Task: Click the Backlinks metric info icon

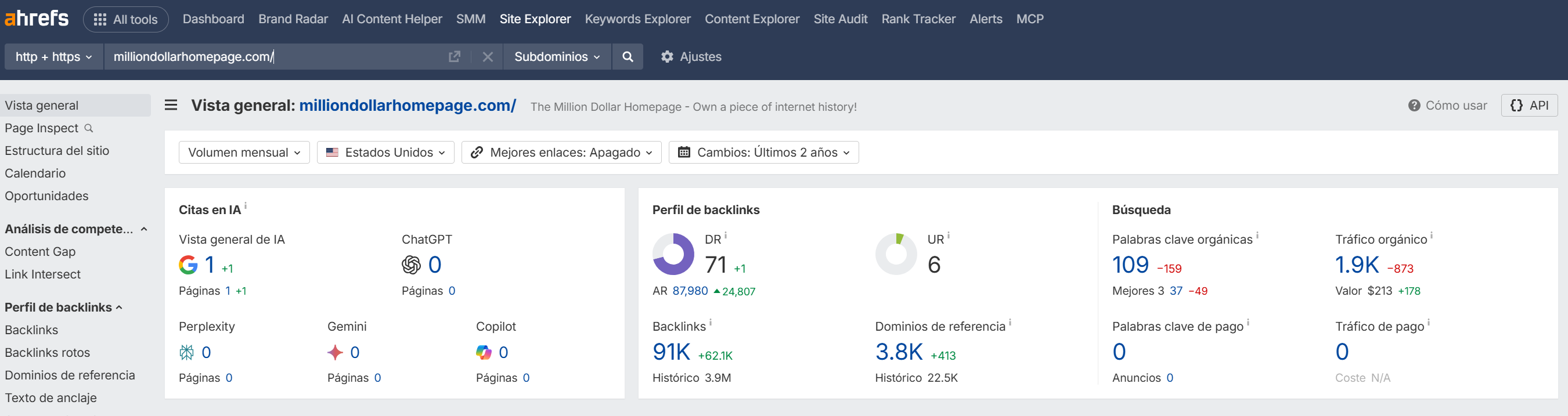Action: tap(711, 323)
